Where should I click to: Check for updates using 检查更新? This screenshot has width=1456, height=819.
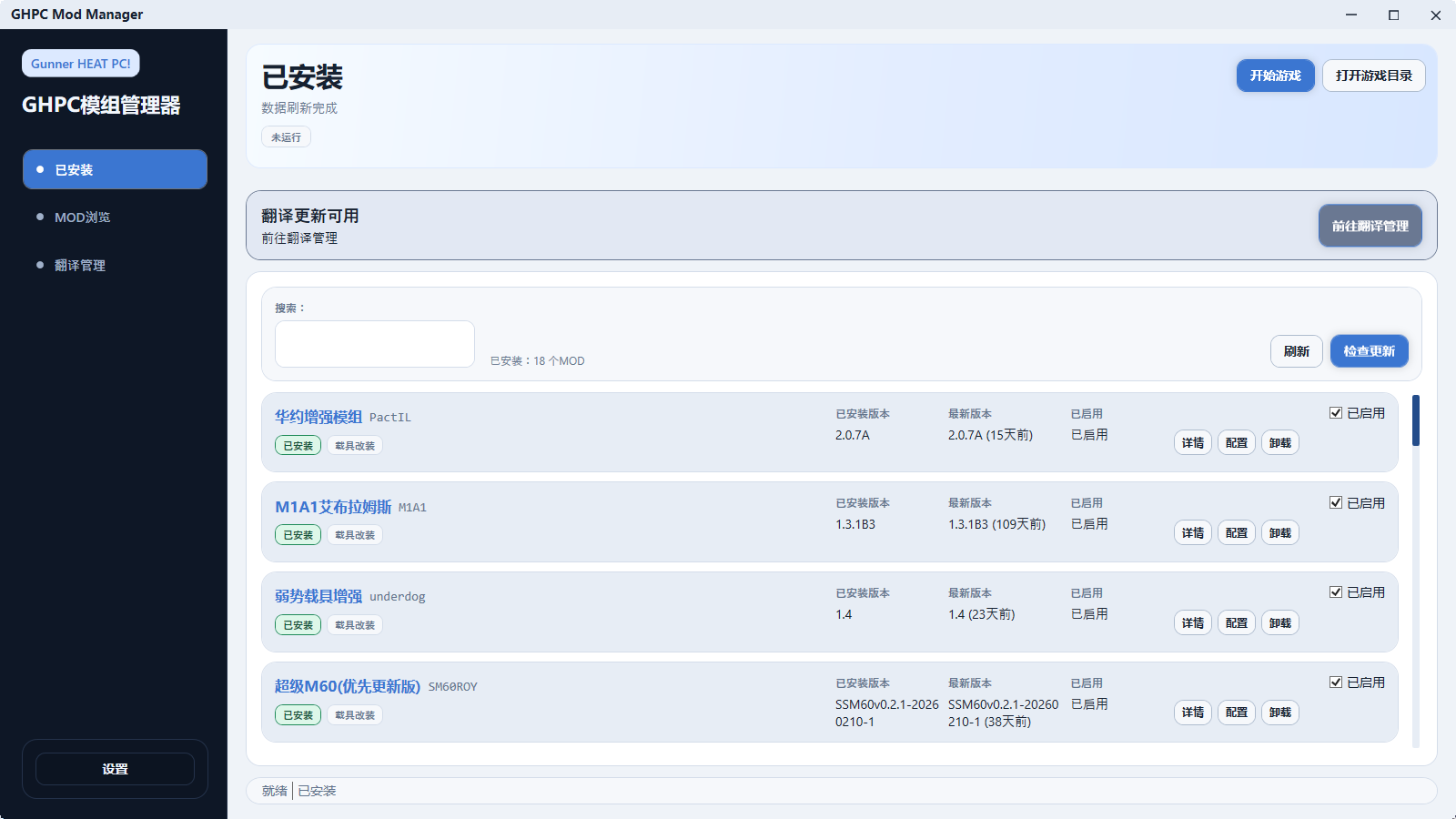click(x=1369, y=350)
